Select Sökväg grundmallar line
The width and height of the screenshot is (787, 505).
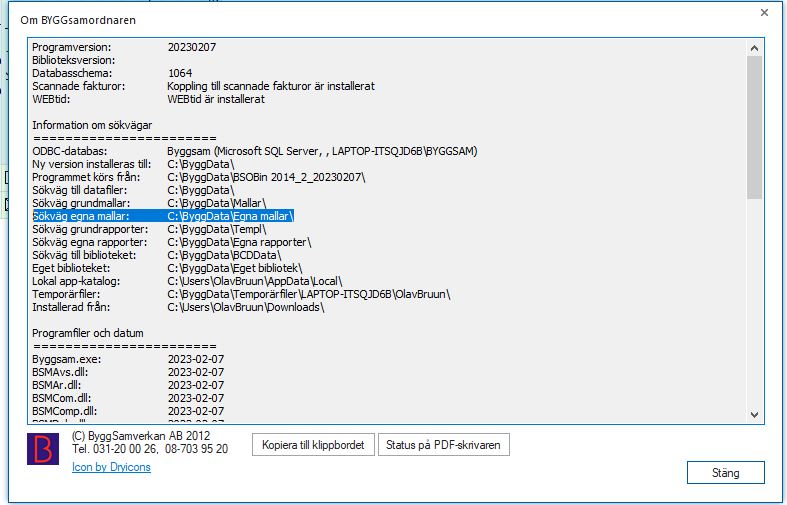149,203
